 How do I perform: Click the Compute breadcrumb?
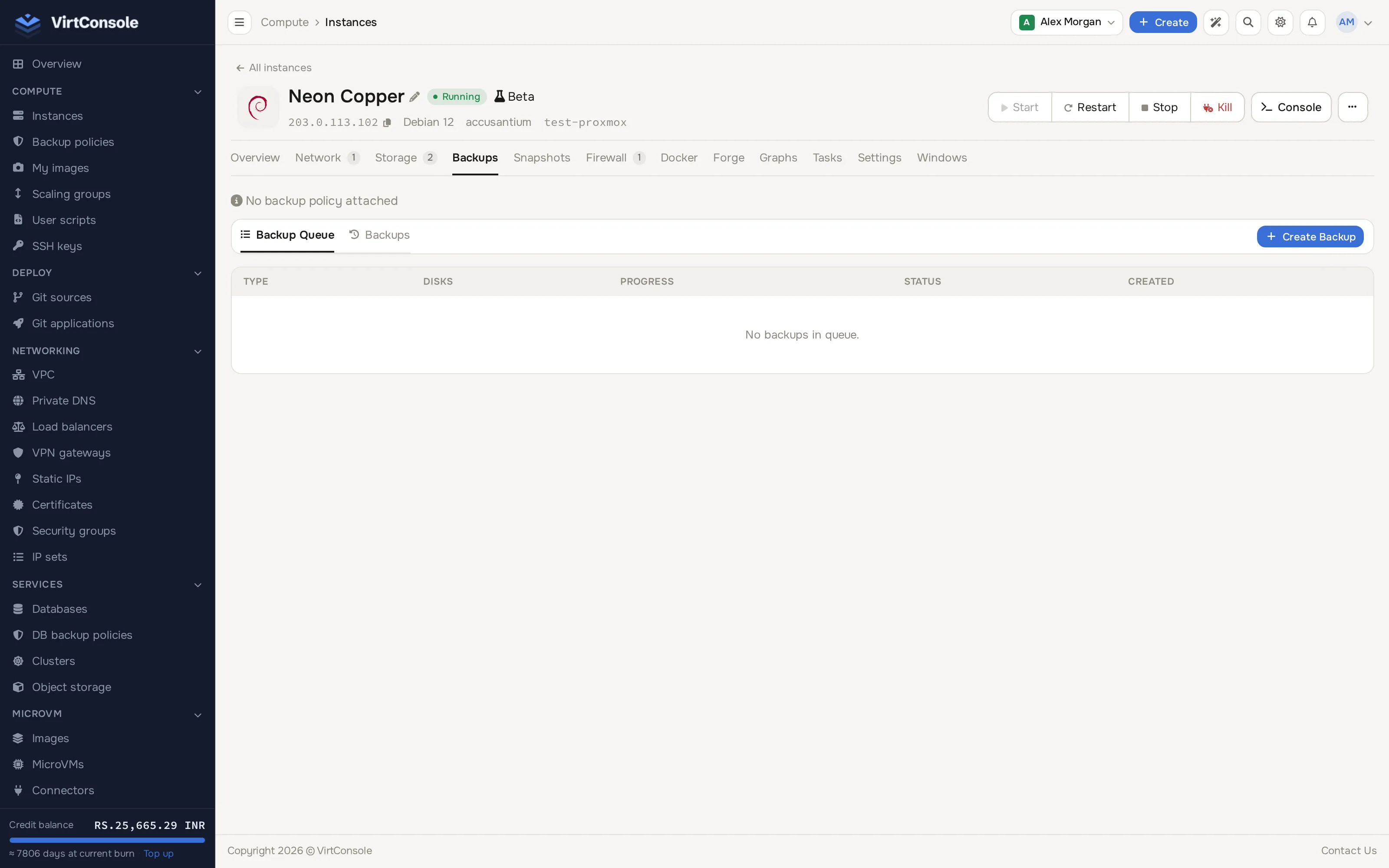pos(285,23)
